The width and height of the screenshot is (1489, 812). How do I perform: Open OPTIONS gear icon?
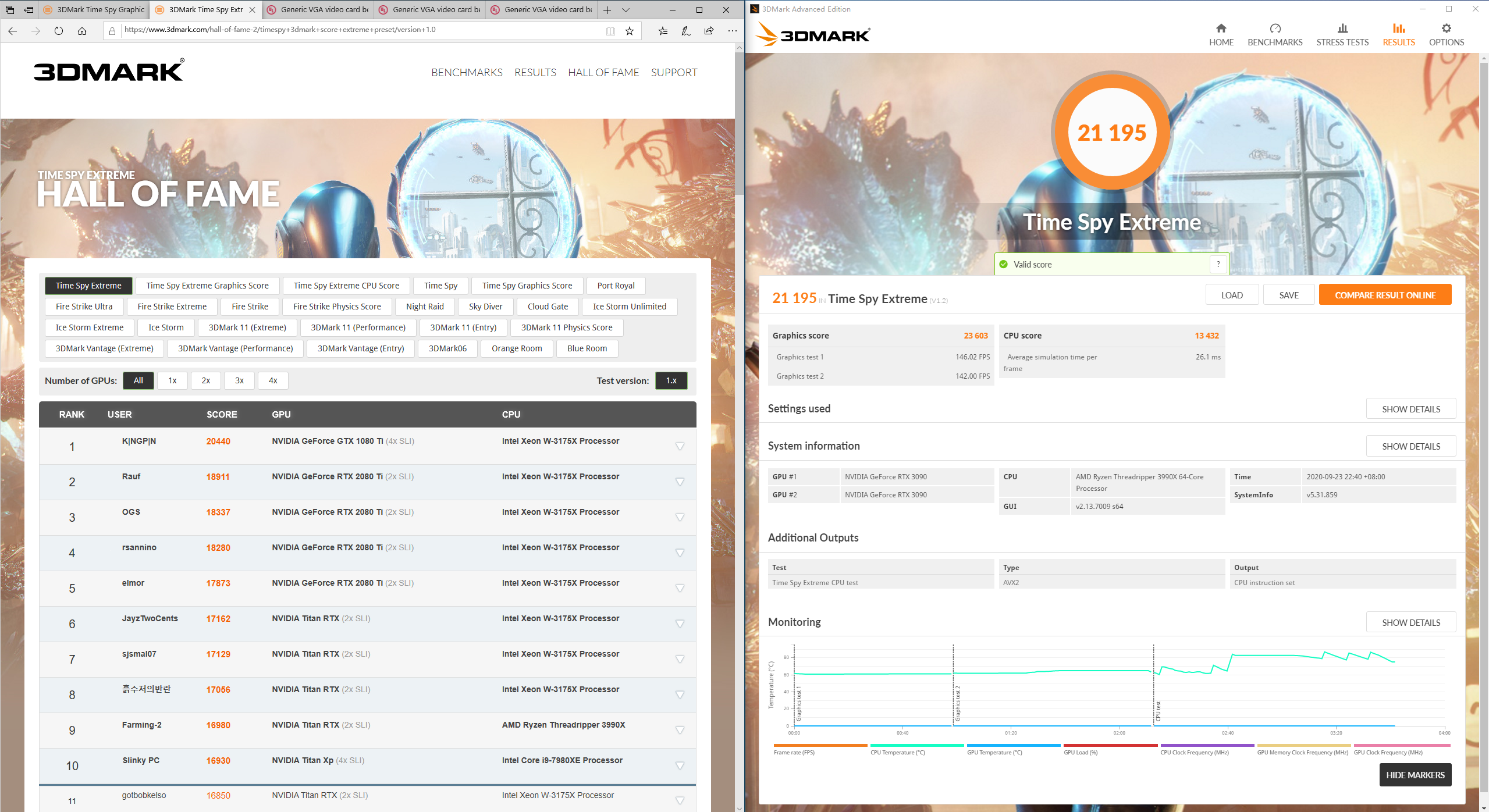pyautogui.click(x=1446, y=29)
